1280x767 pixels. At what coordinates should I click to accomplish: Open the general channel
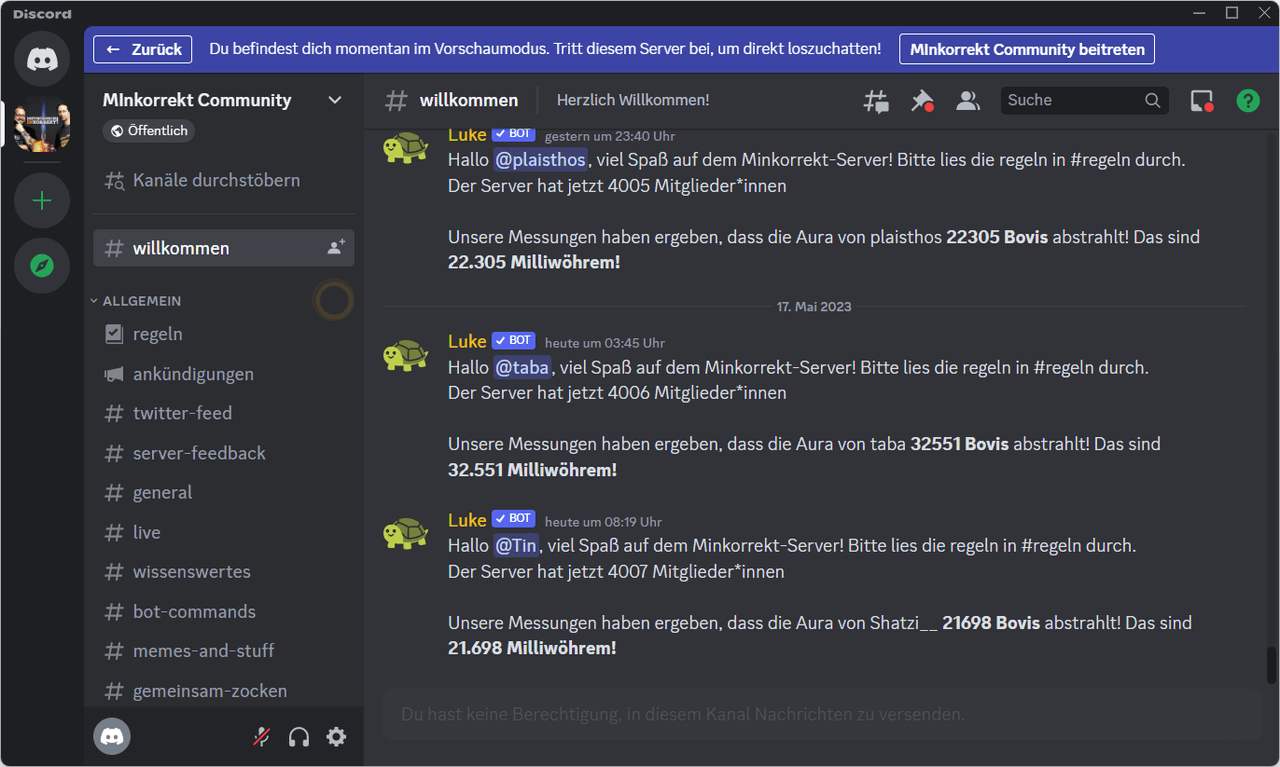(224, 492)
